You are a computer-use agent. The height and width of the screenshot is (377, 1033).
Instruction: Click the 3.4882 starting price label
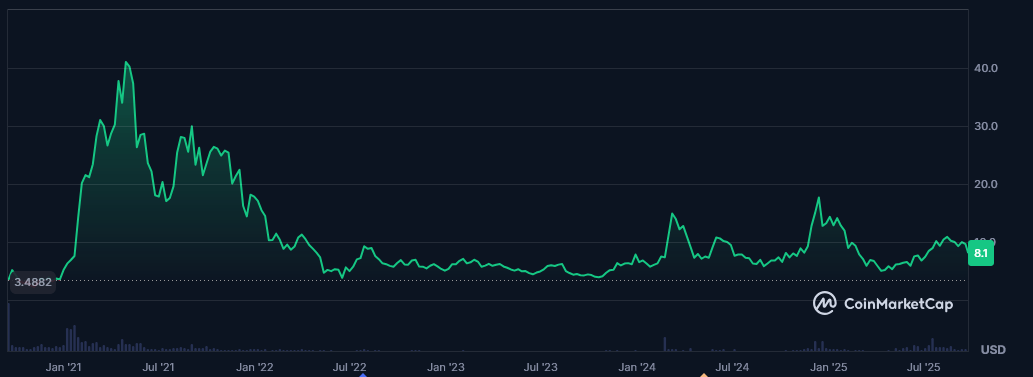tap(33, 282)
